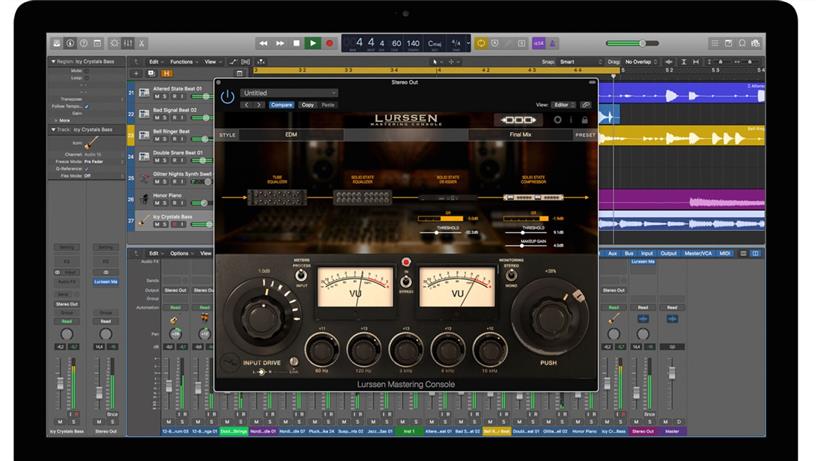Go to the previous plugin setting arrow
Screen dimensions: 820x461
pyautogui.click(x=247, y=105)
